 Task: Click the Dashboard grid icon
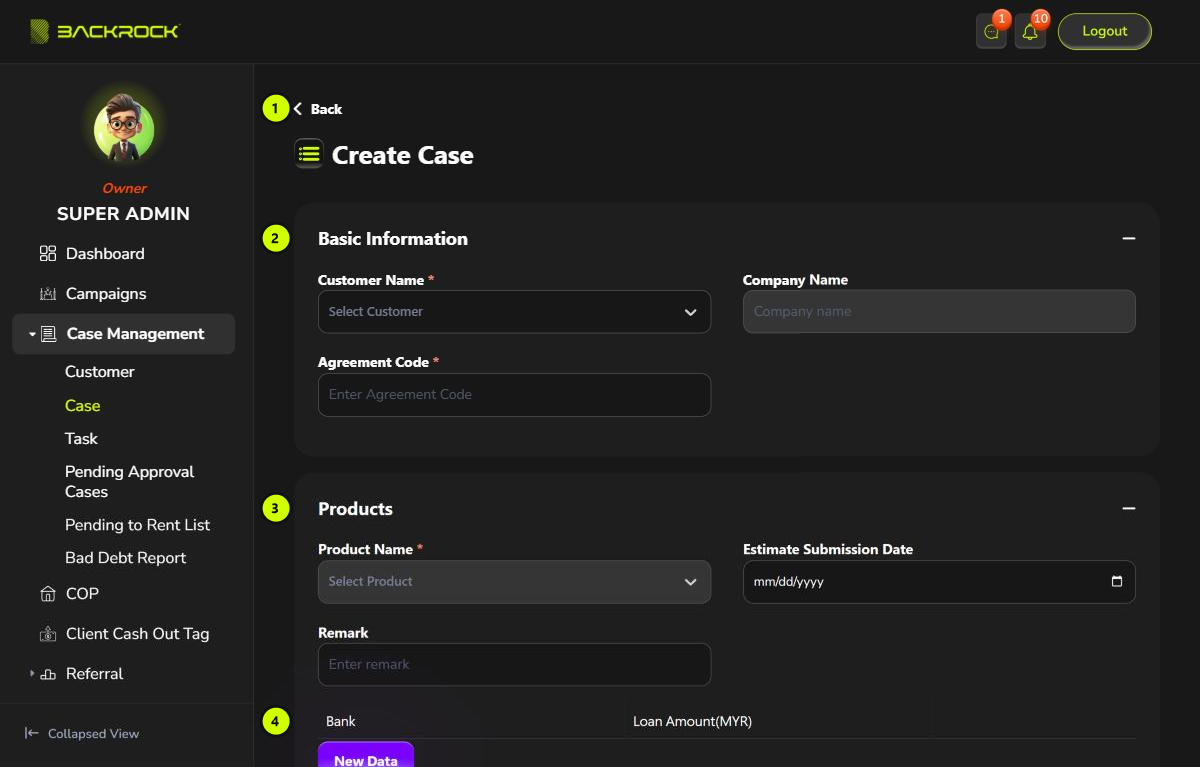point(48,254)
